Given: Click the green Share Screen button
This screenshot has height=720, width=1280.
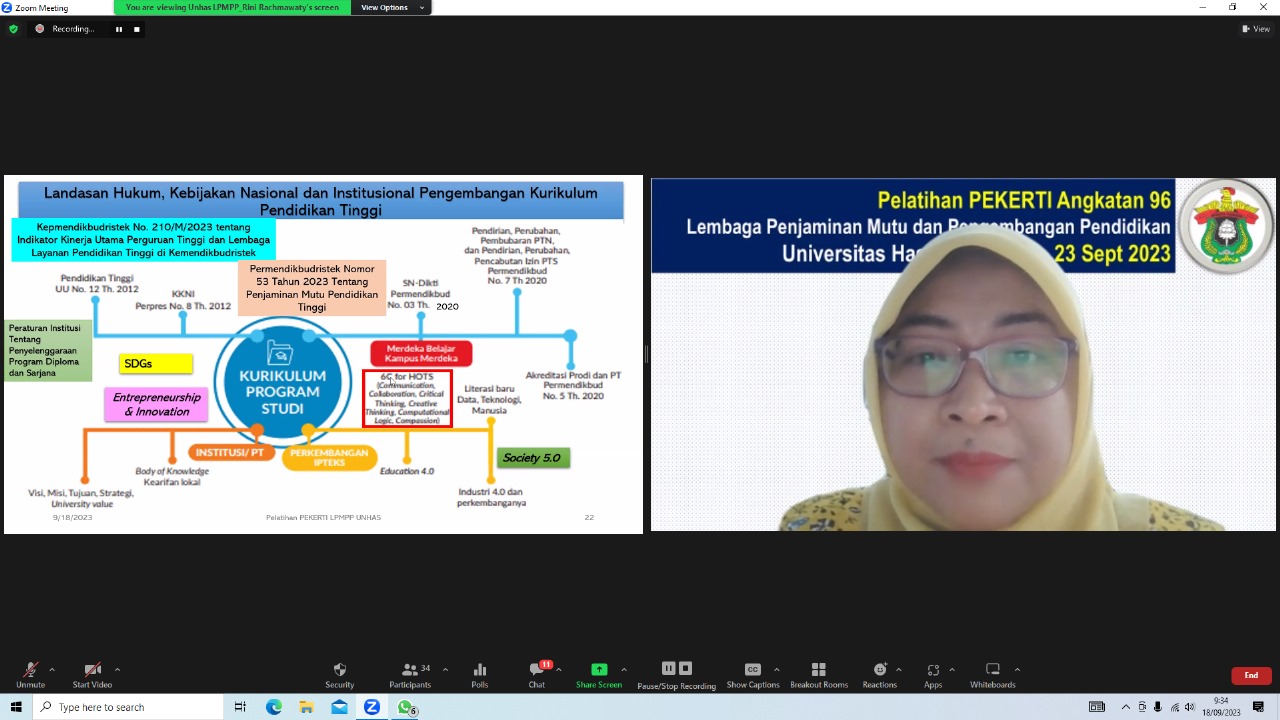Looking at the screenshot, I should pos(599,675).
